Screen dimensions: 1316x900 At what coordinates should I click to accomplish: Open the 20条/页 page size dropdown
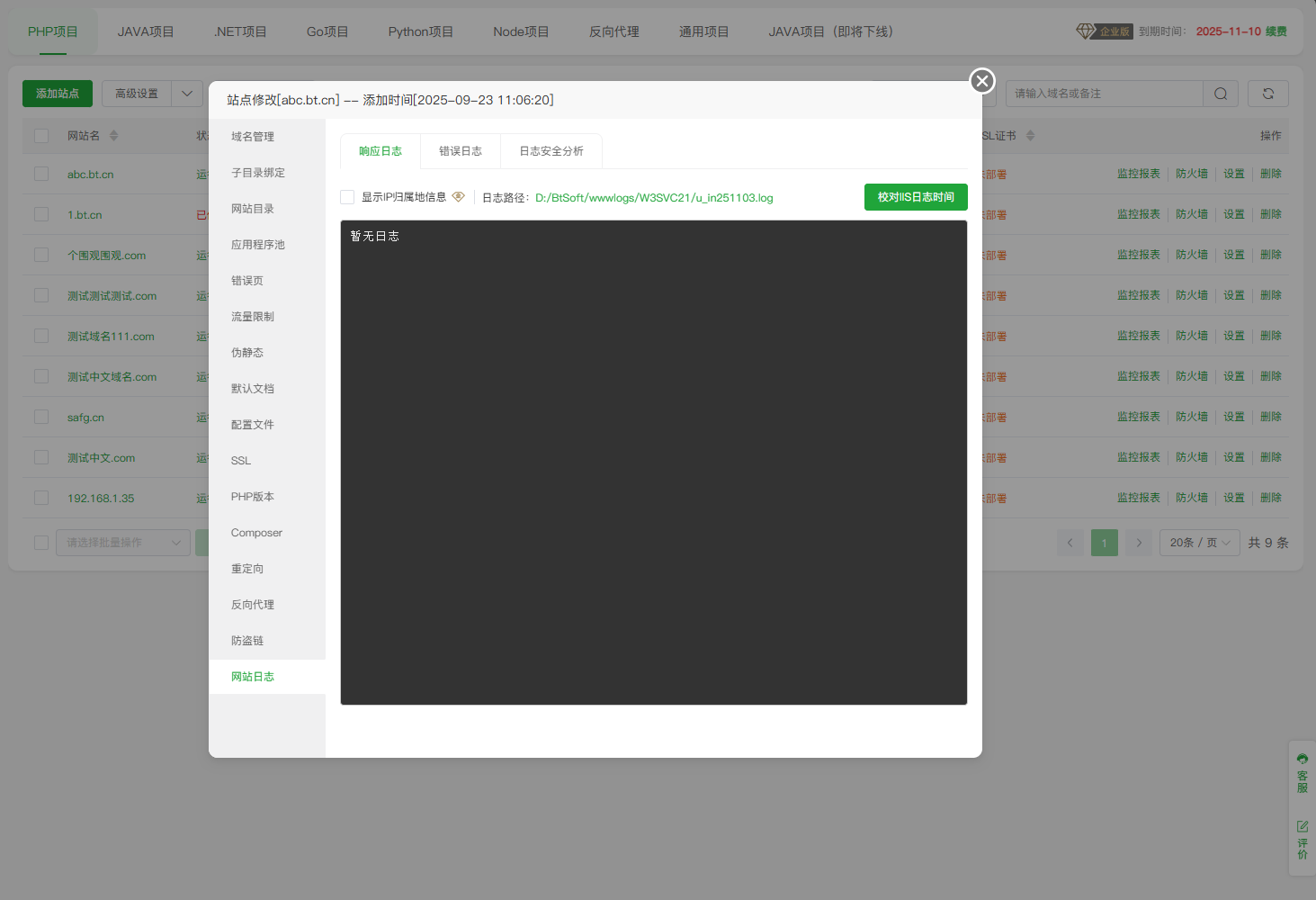tap(1199, 542)
